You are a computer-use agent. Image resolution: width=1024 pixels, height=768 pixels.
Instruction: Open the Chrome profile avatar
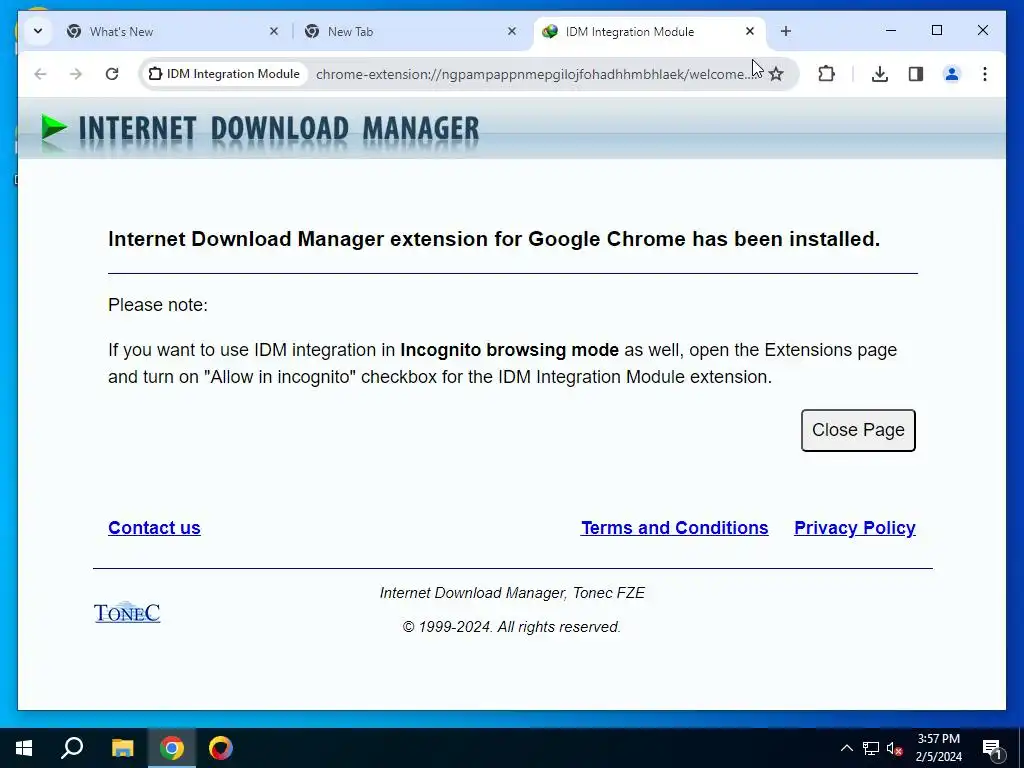[x=952, y=74]
